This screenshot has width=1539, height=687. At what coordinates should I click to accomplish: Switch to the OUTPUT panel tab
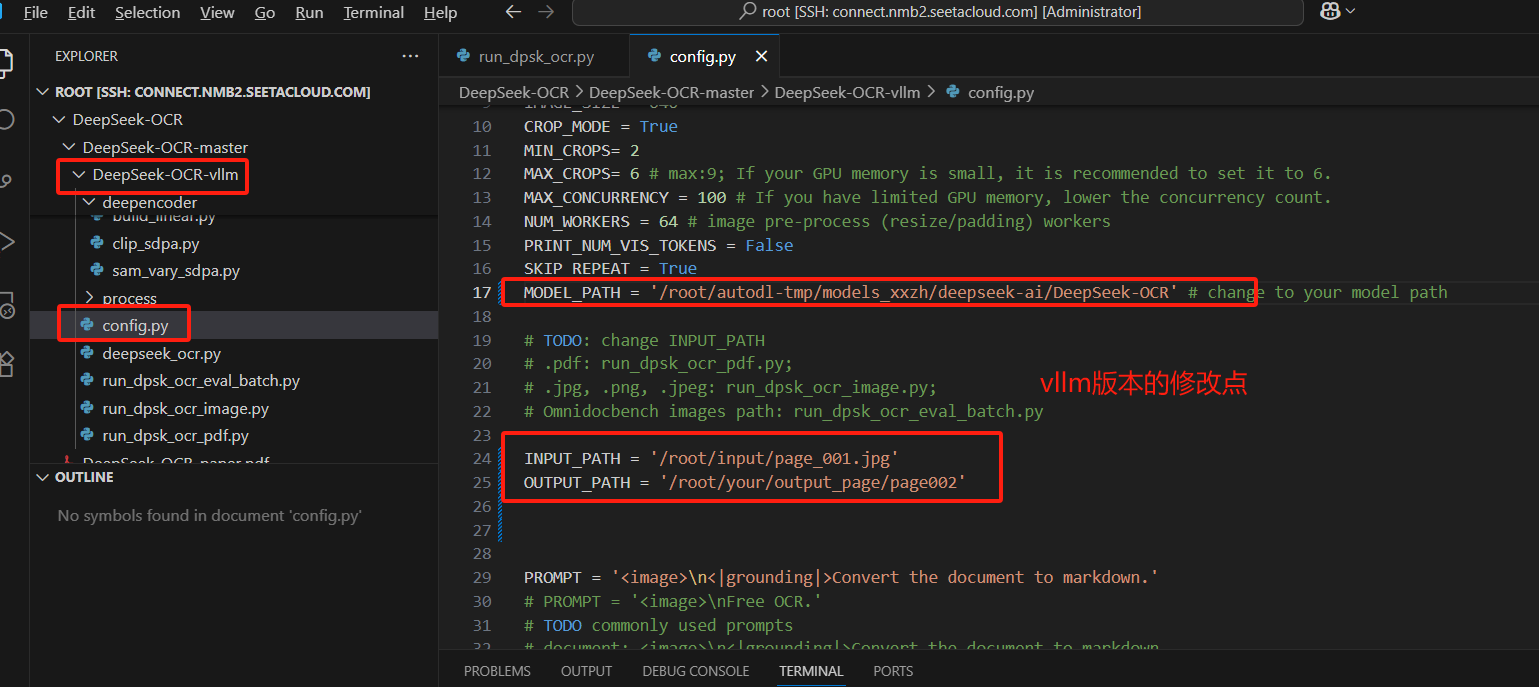(x=586, y=671)
